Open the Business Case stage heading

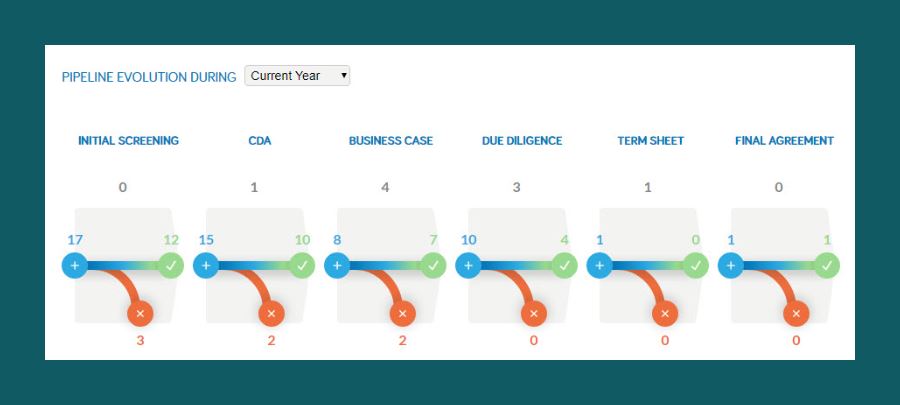(x=391, y=141)
